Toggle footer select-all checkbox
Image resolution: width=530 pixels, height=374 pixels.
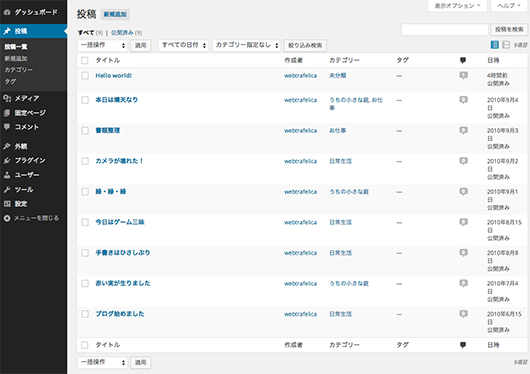(85, 345)
